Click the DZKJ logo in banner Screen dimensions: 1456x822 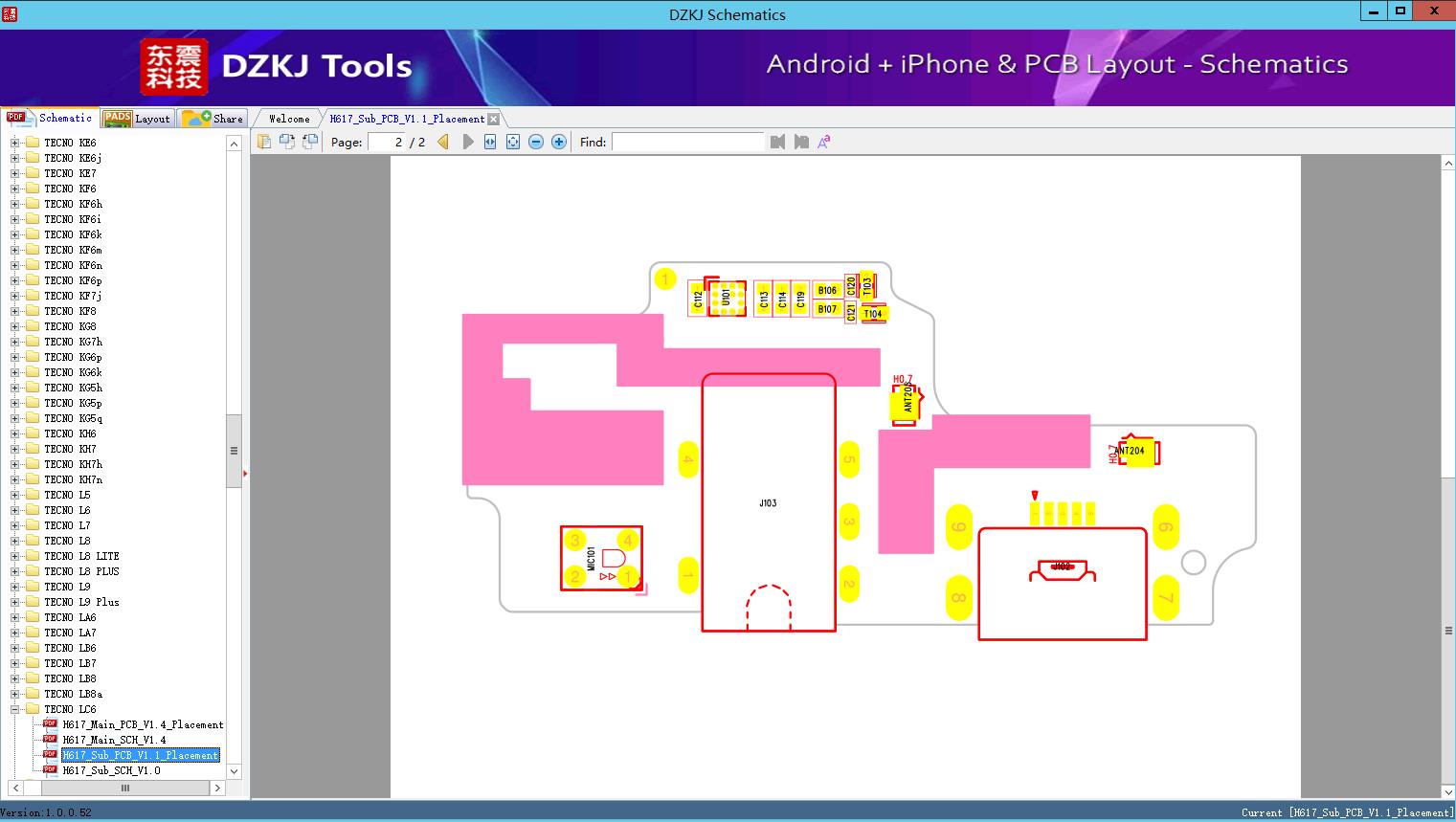pyautogui.click(x=173, y=67)
